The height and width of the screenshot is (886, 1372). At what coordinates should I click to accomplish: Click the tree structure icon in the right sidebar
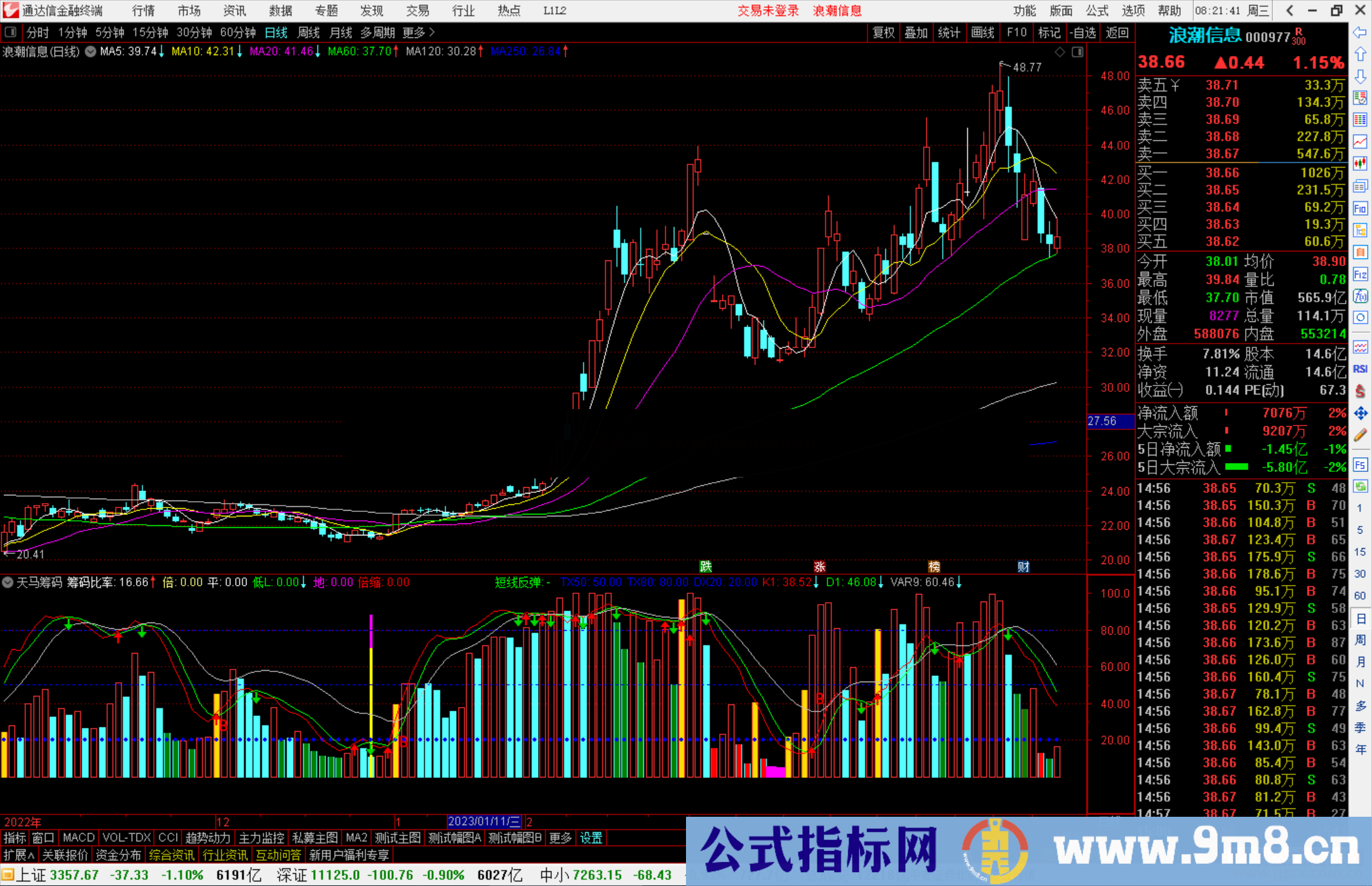point(1360,230)
